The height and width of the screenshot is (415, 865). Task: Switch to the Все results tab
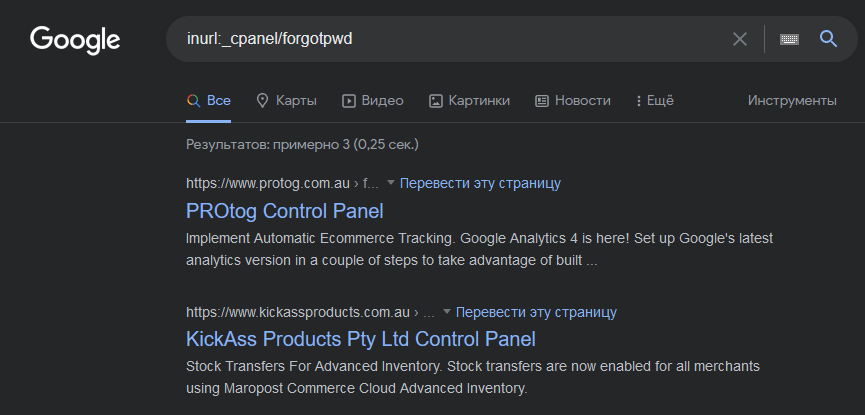209,100
